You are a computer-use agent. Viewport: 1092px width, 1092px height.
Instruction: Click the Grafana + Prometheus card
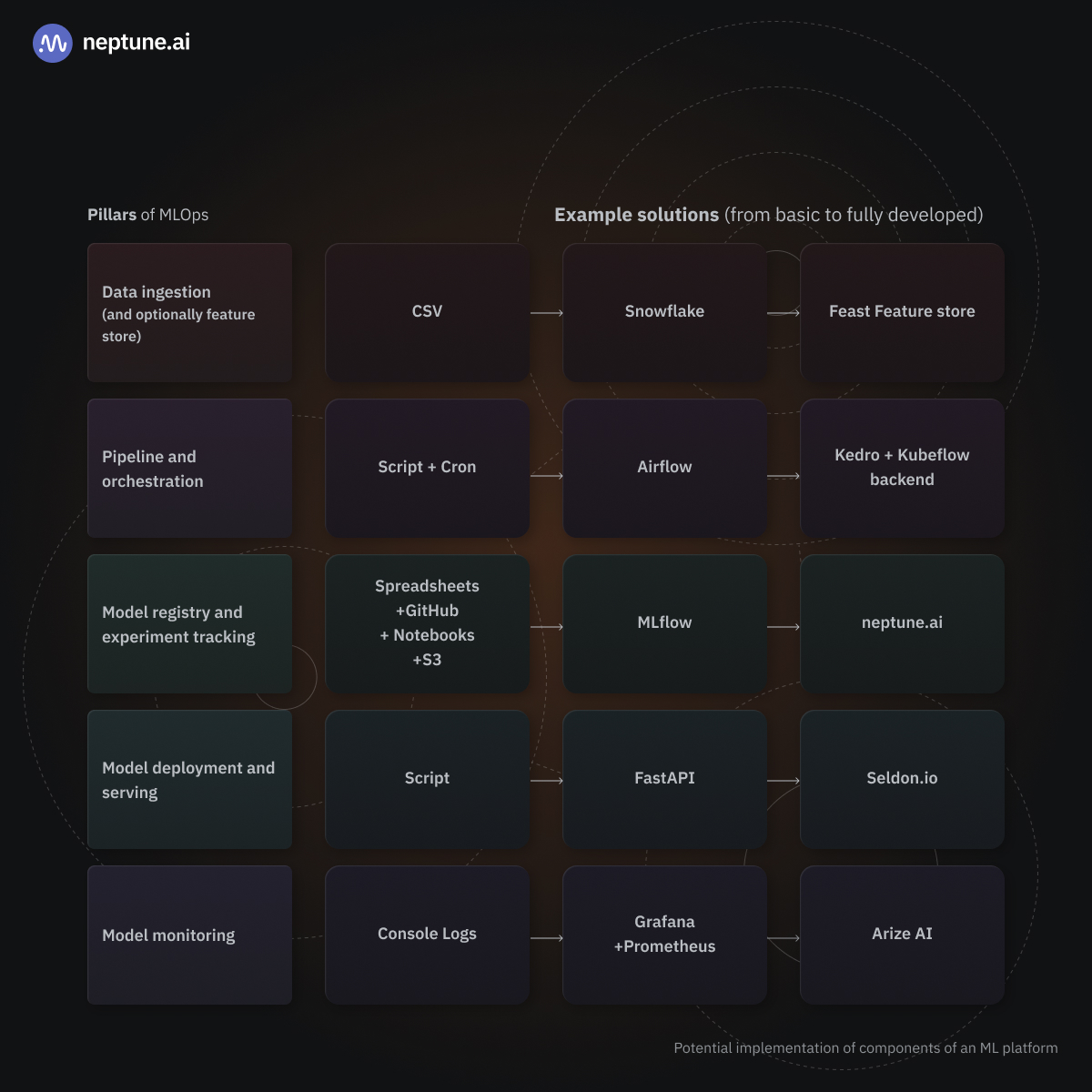click(664, 935)
